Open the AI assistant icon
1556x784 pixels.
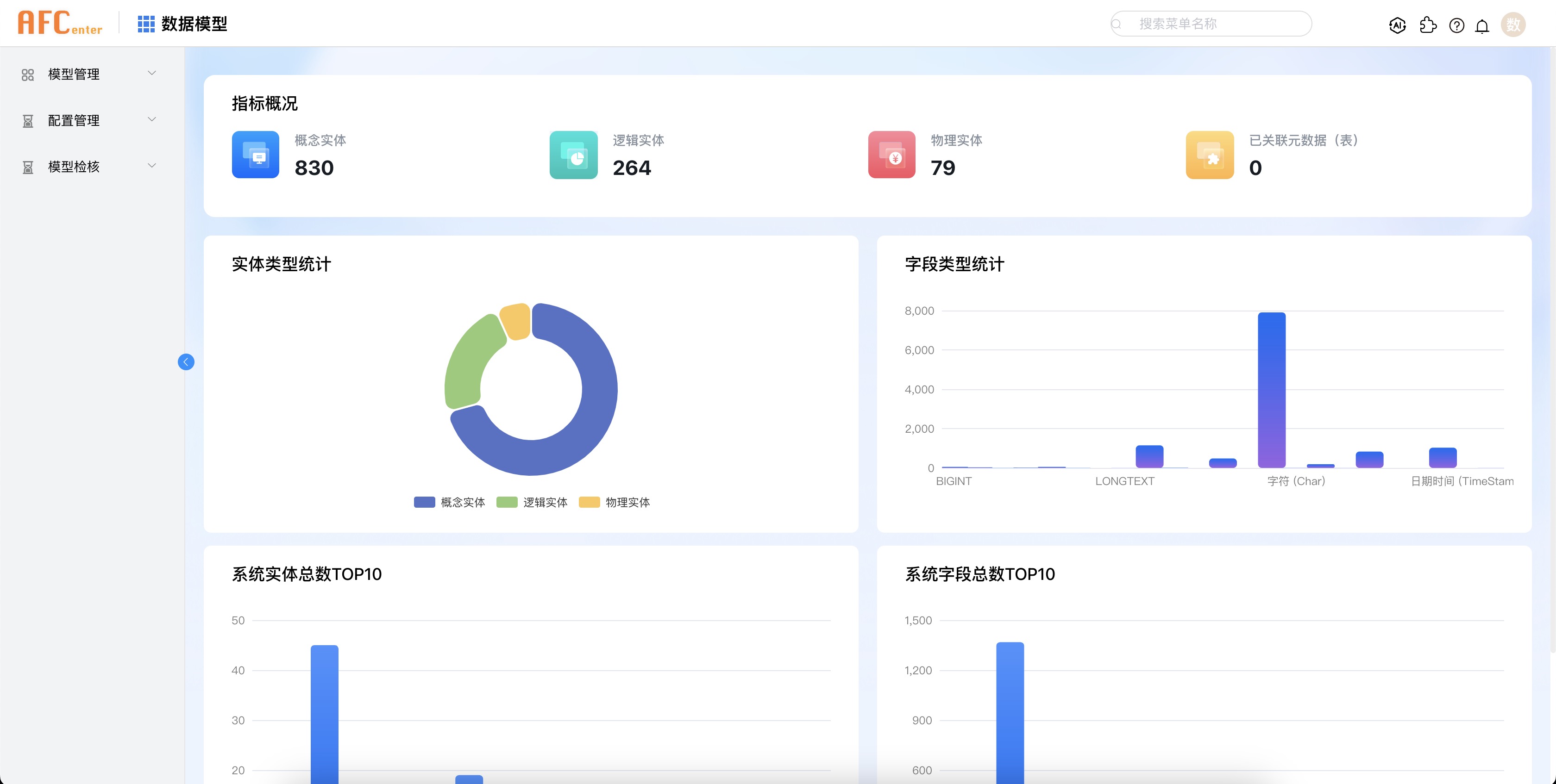[1397, 25]
